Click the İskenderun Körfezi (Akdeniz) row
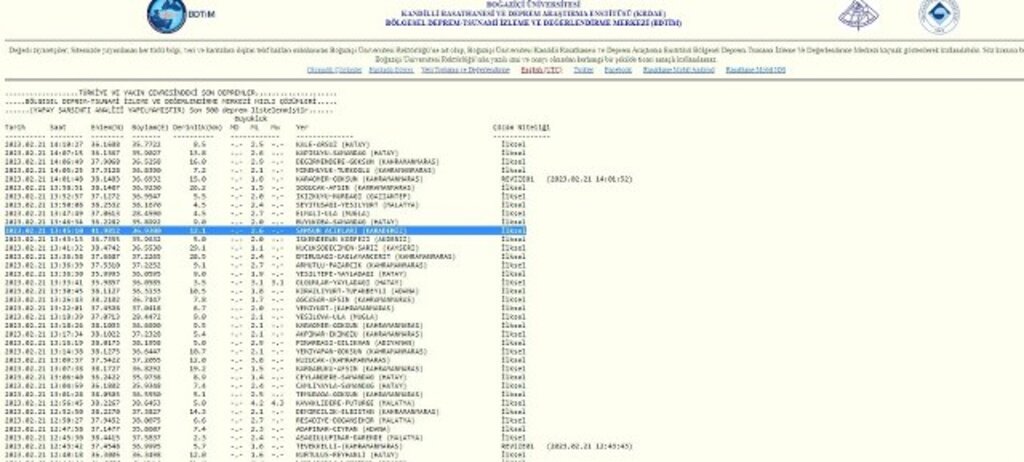 coord(265,239)
